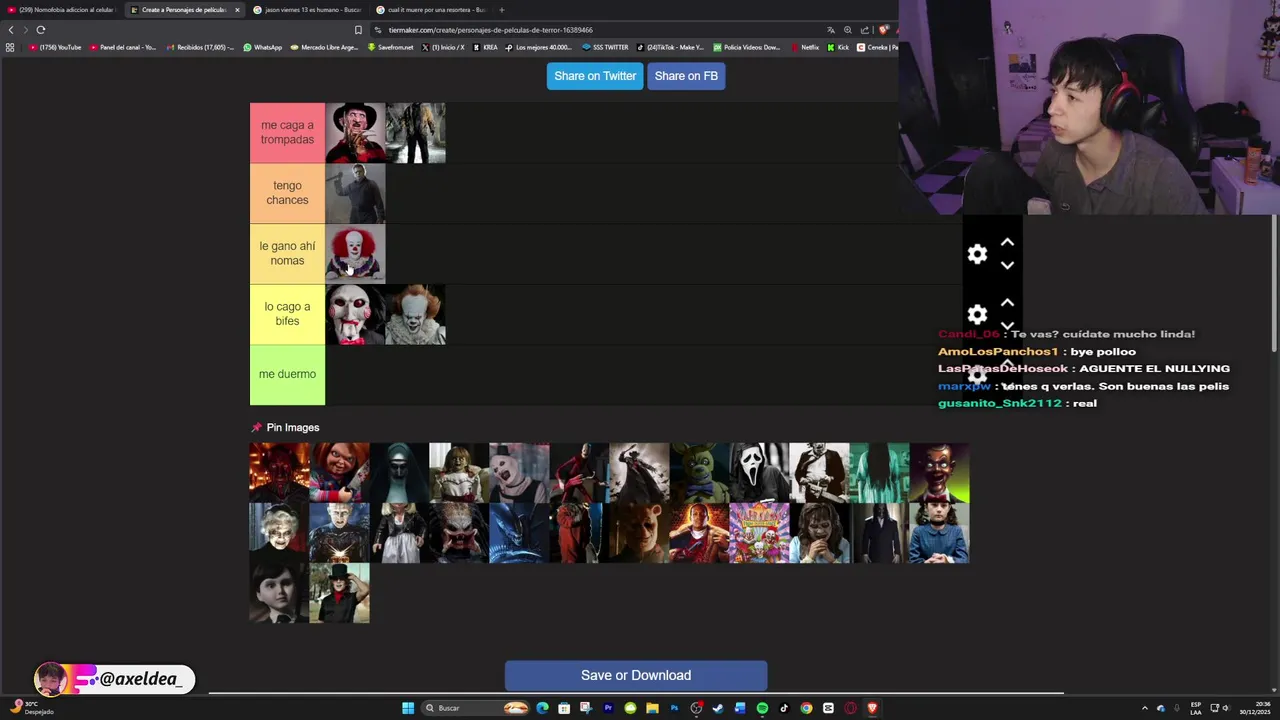Move 'lo cago a bifes' row up
Screen dimensions: 1280x720
click(1007, 302)
